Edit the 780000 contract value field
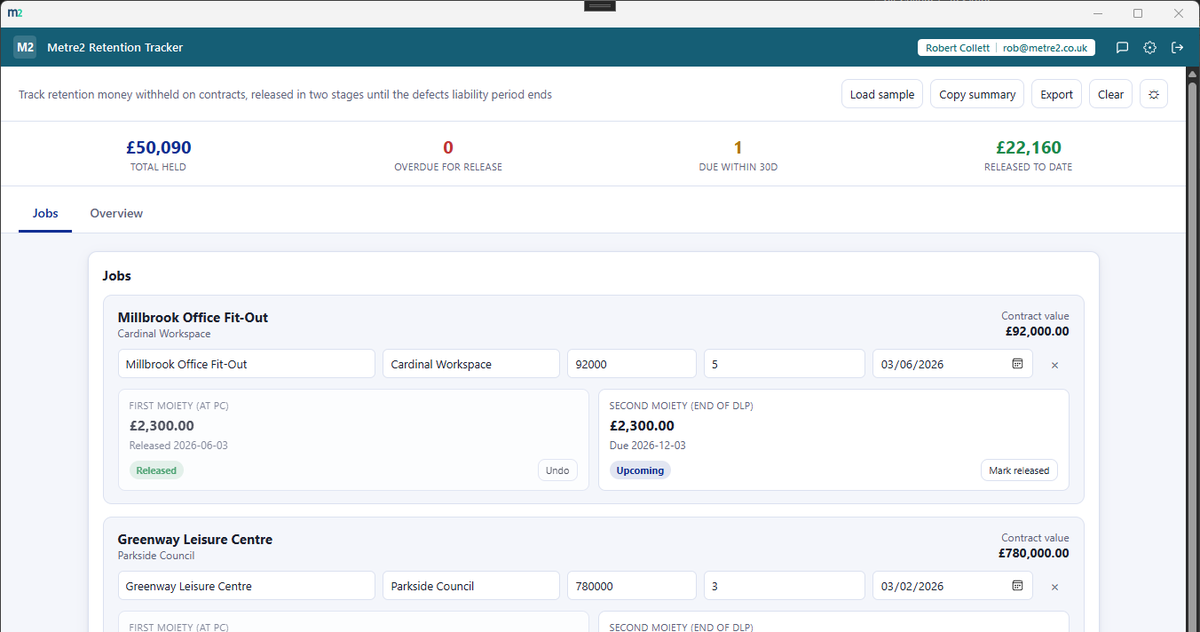 (x=632, y=586)
